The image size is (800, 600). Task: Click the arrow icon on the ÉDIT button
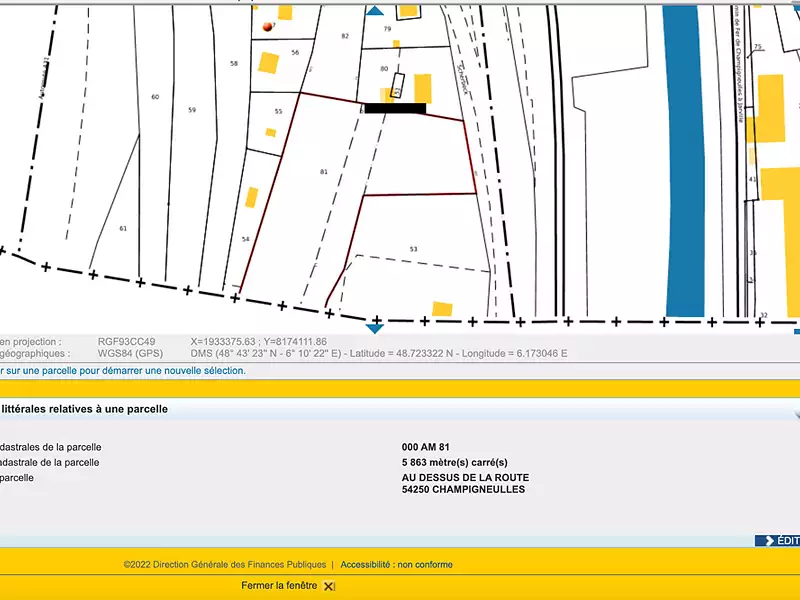pos(769,541)
